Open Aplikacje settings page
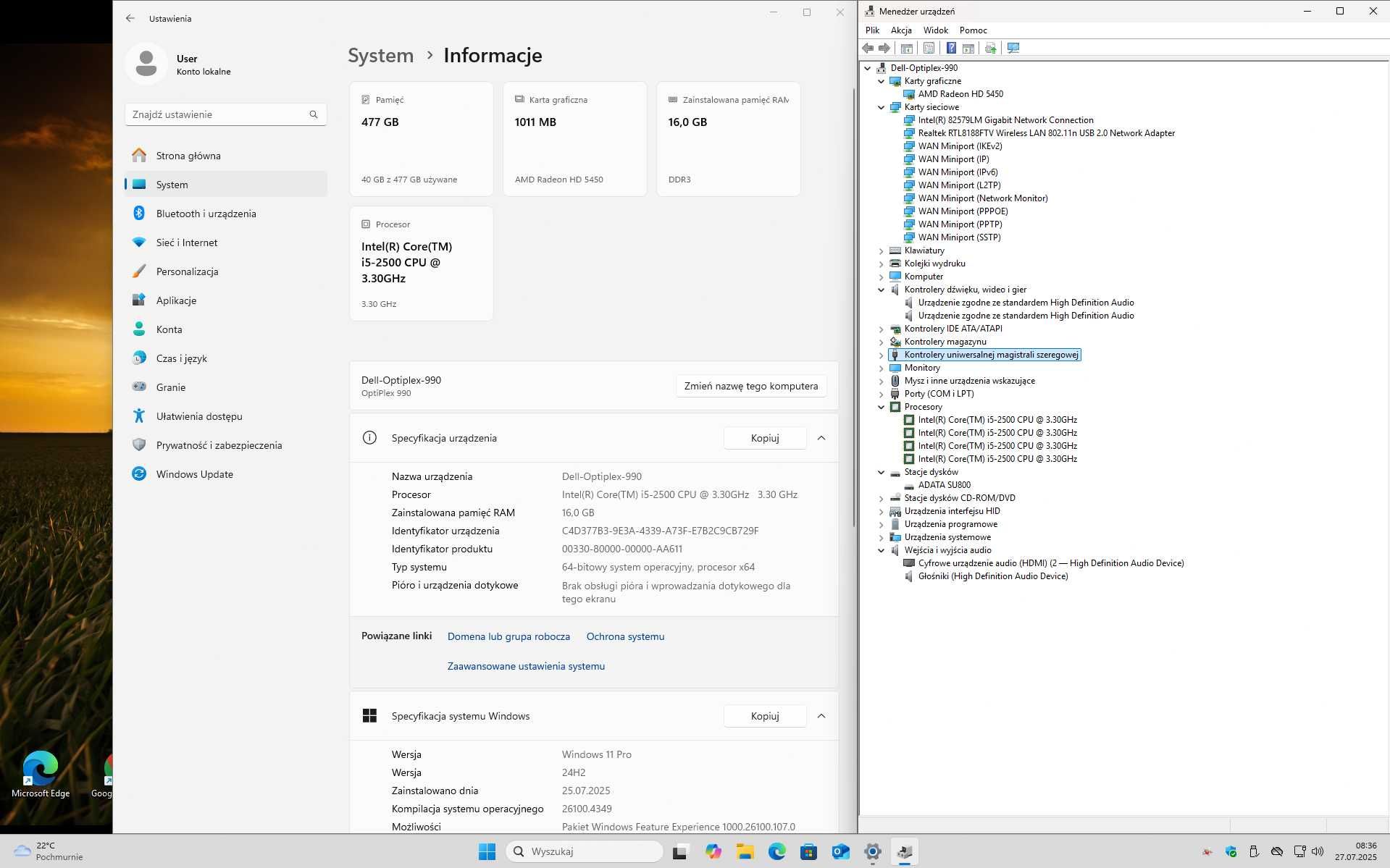 pyautogui.click(x=226, y=300)
